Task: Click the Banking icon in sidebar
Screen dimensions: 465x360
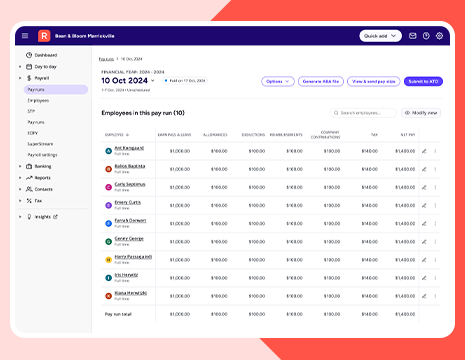Action: [29, 166]
